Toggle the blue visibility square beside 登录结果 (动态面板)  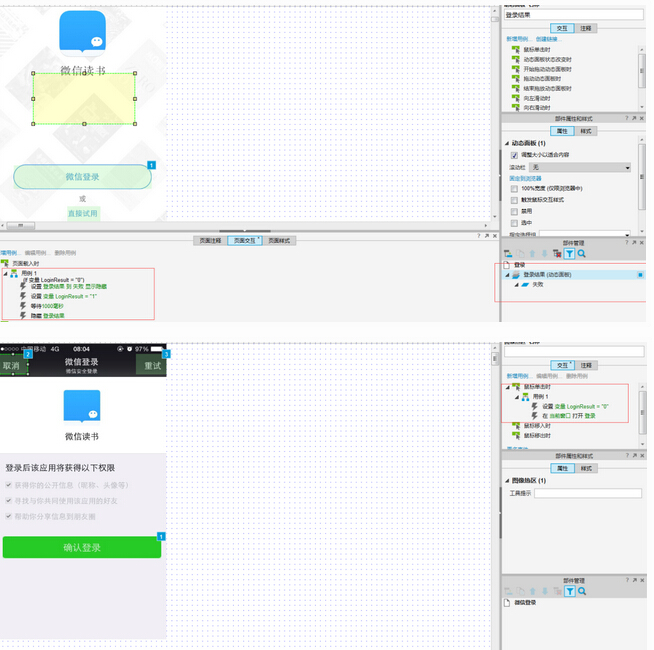[x=639, y=274]
